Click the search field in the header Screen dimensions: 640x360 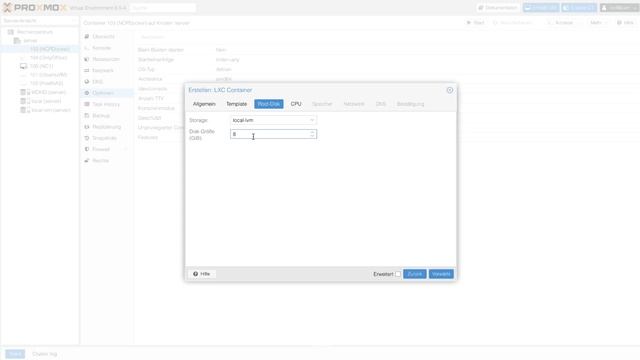click(163, 8)
